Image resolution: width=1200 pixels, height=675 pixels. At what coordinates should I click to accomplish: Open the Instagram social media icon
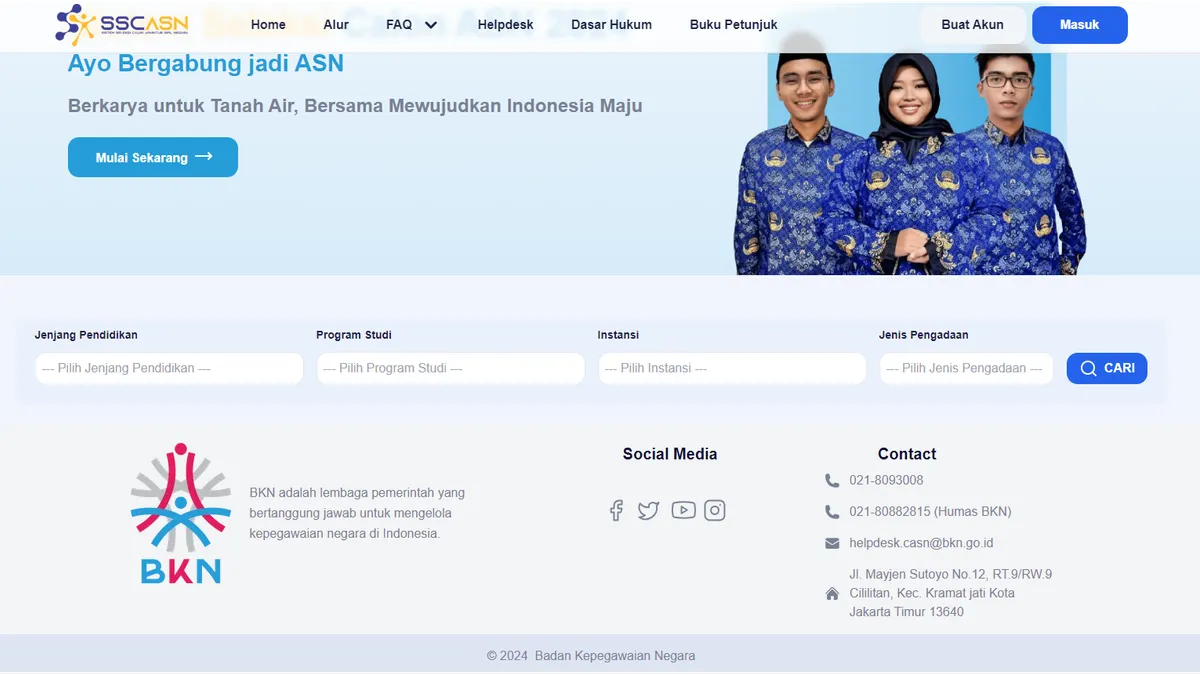pyautogui.click(x=715, y=510)
